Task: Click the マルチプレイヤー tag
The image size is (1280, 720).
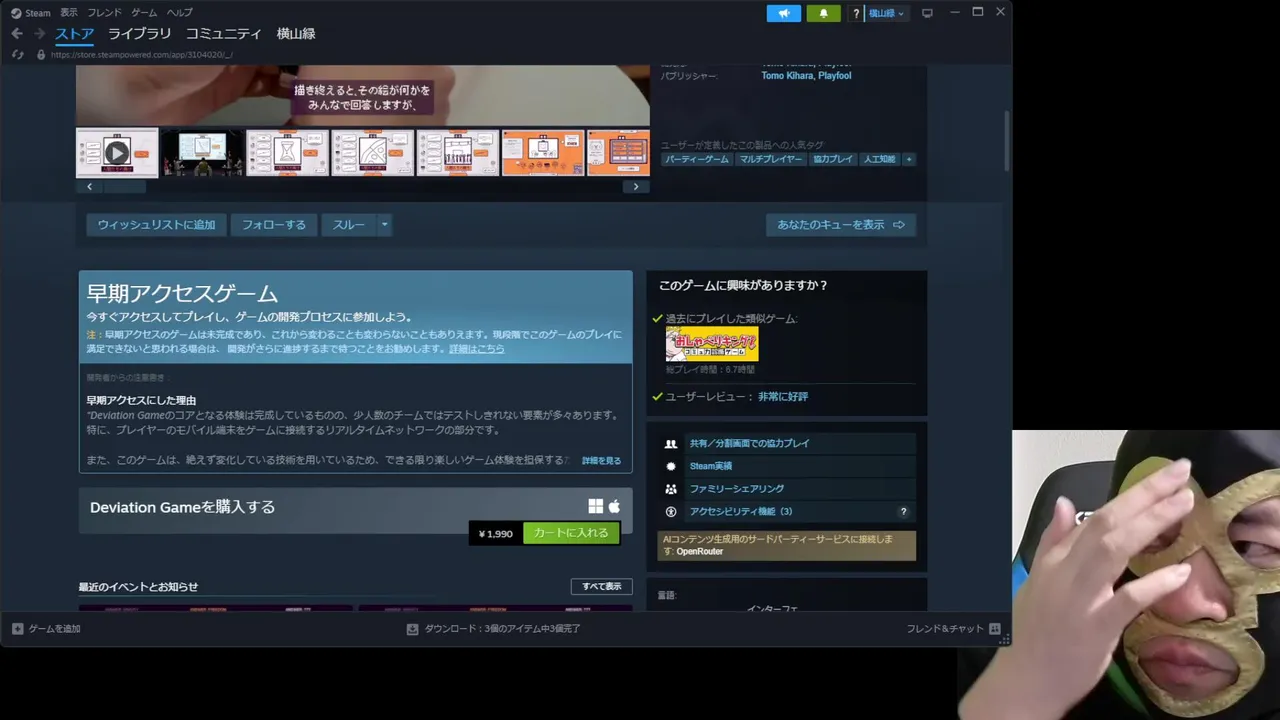Action: (x=771, y=159)
